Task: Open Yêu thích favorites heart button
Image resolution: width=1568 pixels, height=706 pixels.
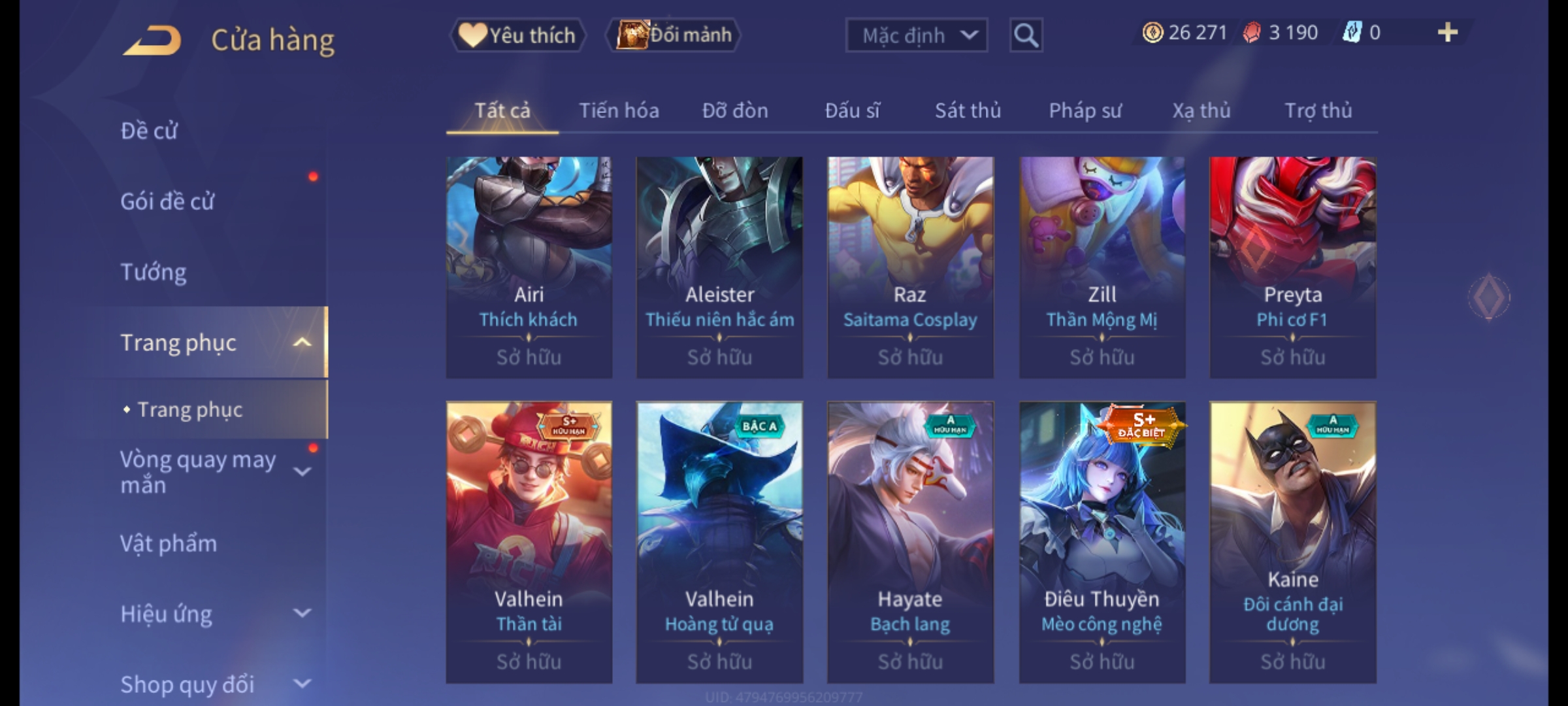Action: point(517,35)
